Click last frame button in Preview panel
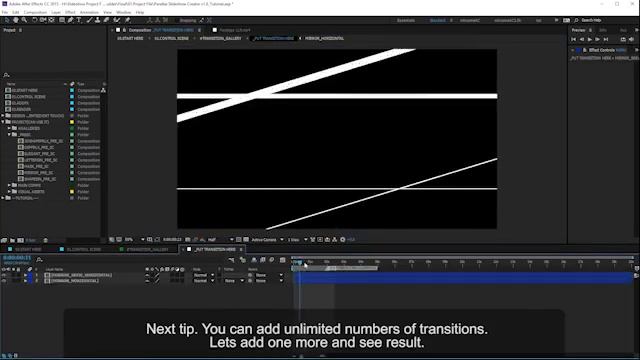This screenshot has width=640, height=360. click(606, 39)
